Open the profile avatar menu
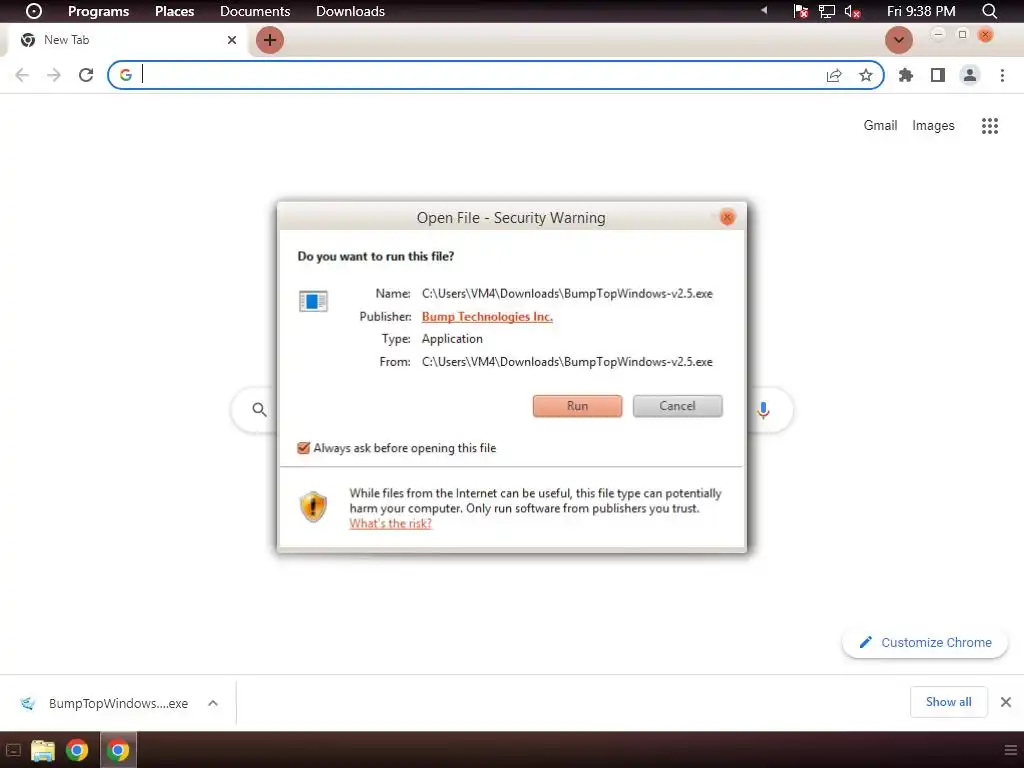This screenshot has height=768, width=1024. tap(970, 75)
